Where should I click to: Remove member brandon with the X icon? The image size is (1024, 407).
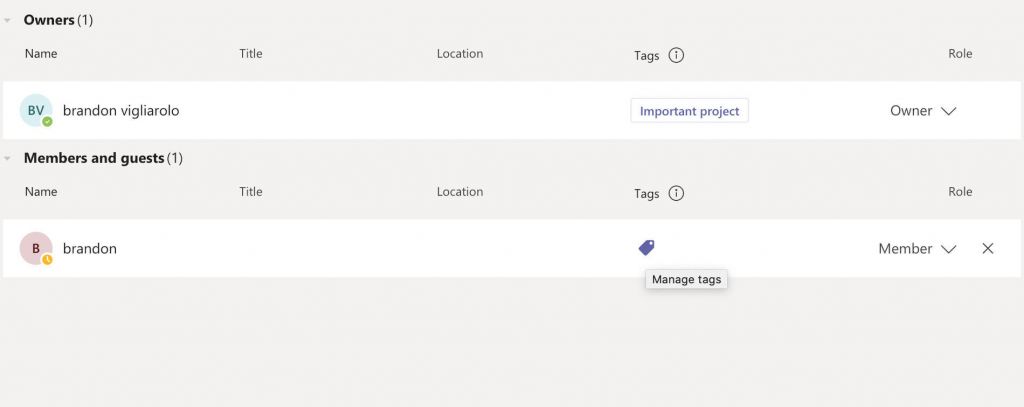(x=988, y=249)
